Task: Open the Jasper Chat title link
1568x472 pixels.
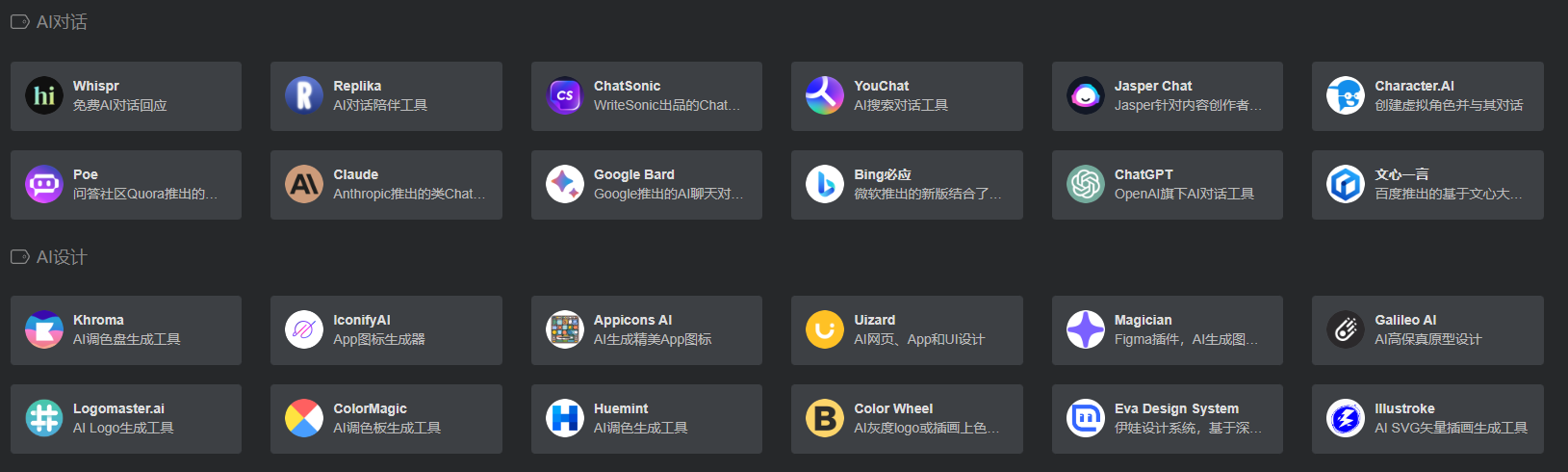Action: coord(1153,86)
